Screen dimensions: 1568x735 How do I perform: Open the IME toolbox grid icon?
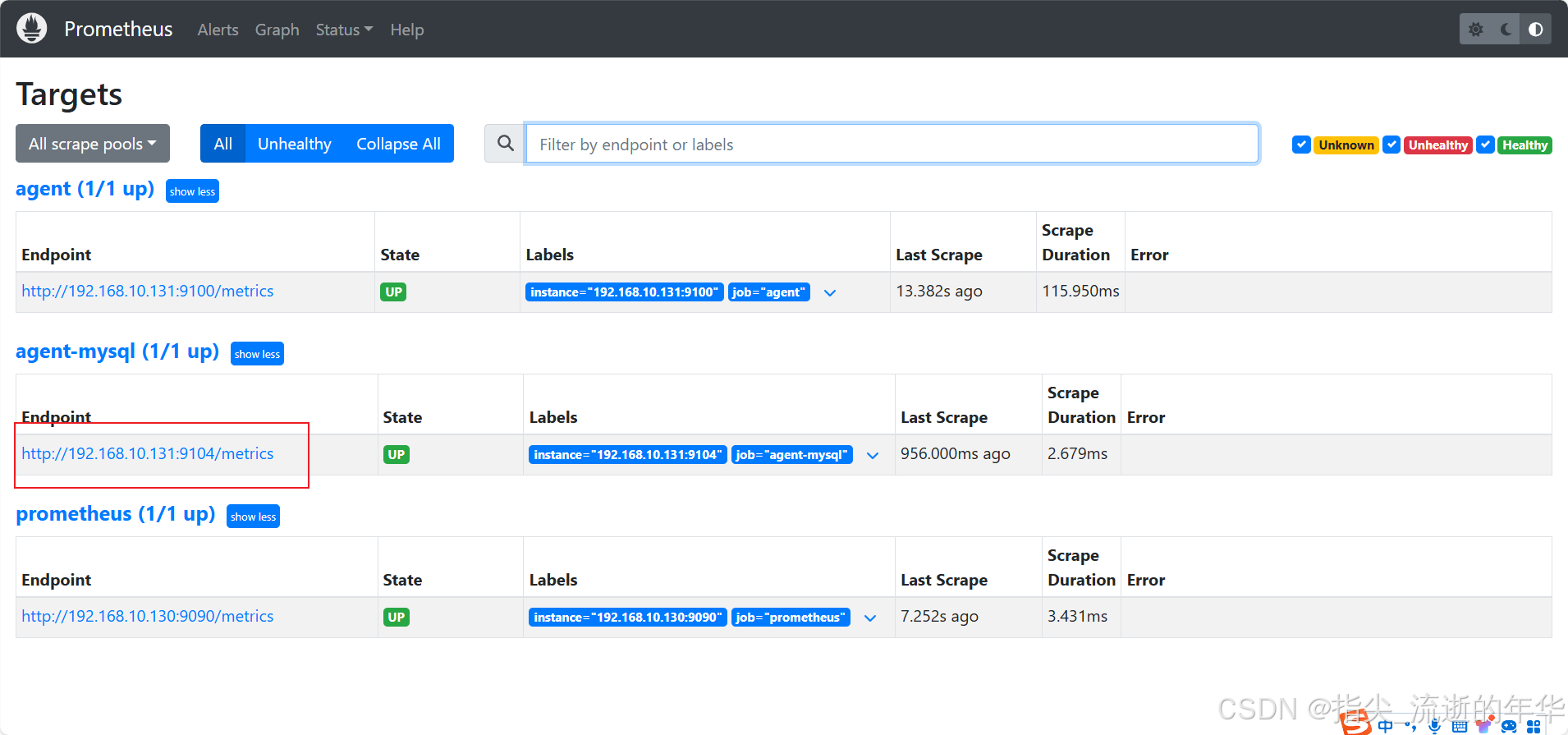tap(1534, 727)
